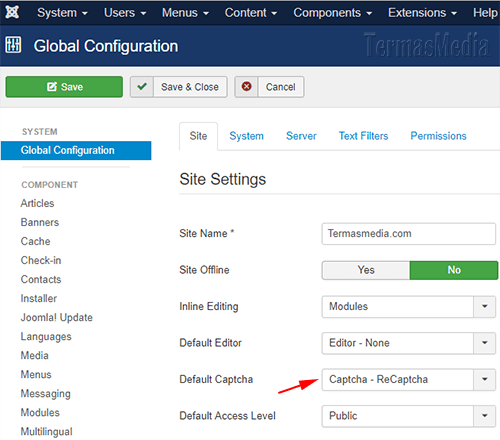Image resolution: width=500 pixels, height=440 pixels.
Task: Open the Help menu
Action: (x=486, y=13)
